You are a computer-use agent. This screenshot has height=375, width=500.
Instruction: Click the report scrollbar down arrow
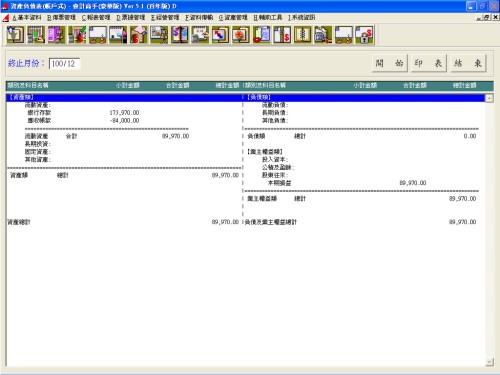[x=489, y=361]
